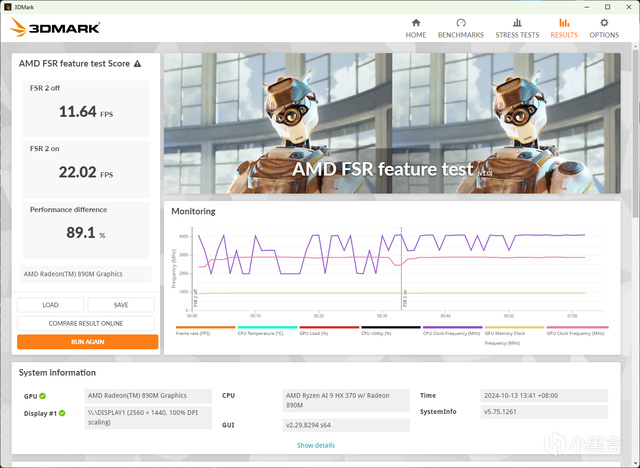Click the AMD Ryzen AI 9 HX 370 CPU value
Viewport: 640px width, 468px height.
[346, 400]
